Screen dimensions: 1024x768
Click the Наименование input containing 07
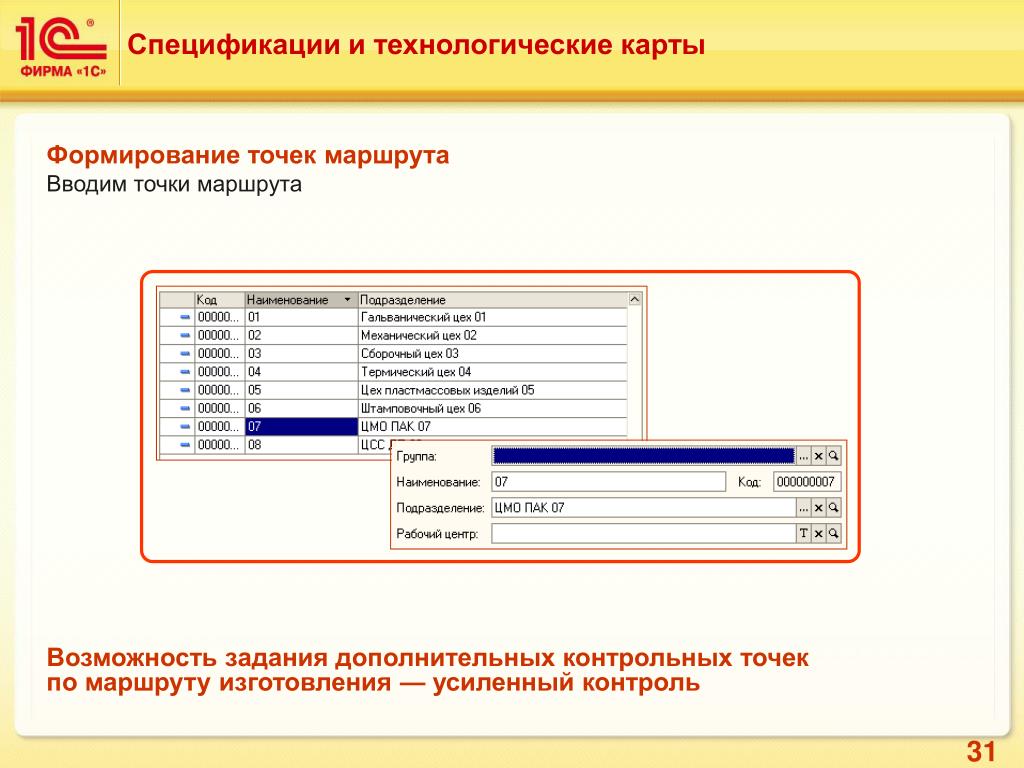[609, 482]
